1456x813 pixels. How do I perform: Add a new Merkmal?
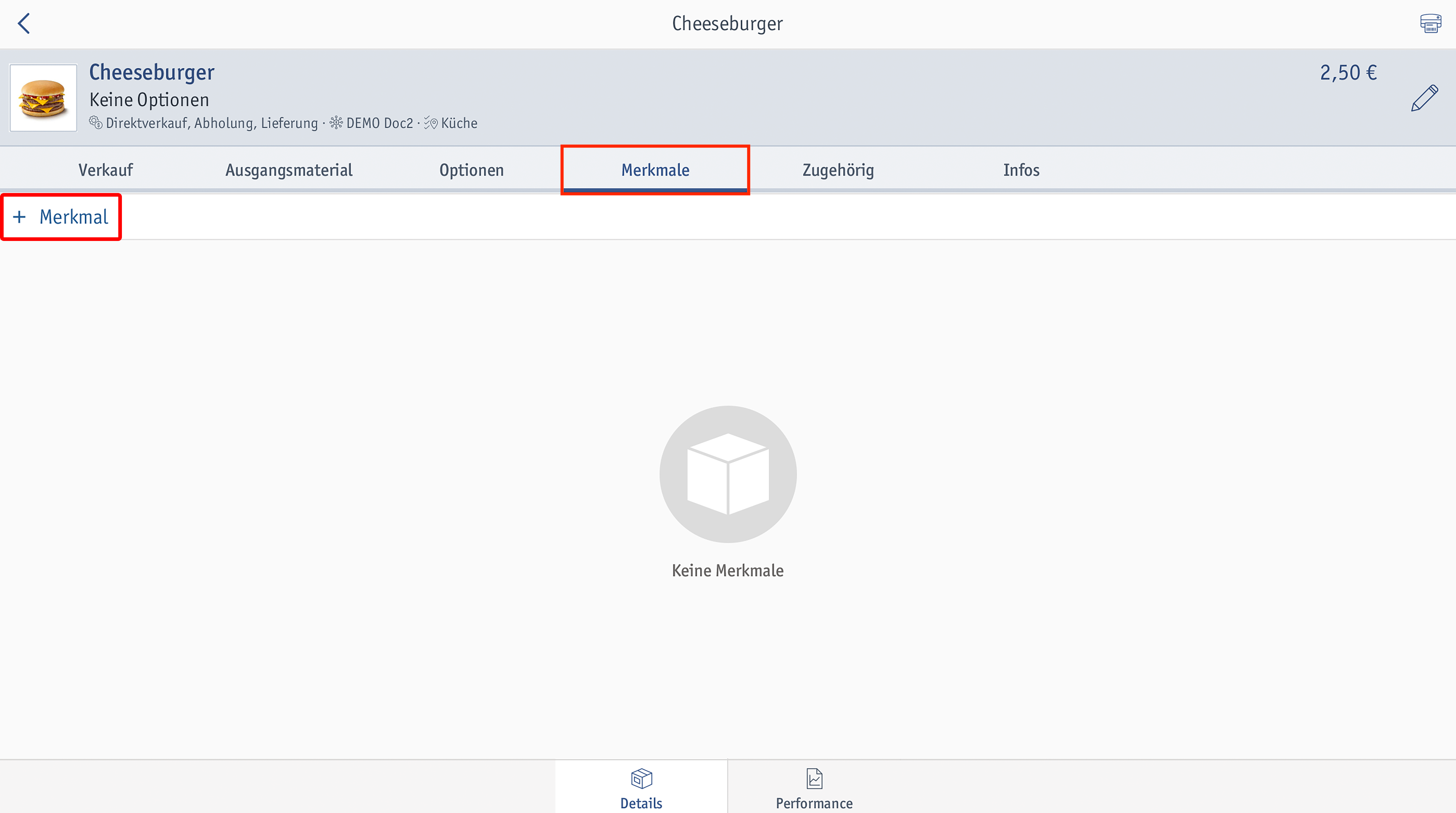click(x=61, y=217)
